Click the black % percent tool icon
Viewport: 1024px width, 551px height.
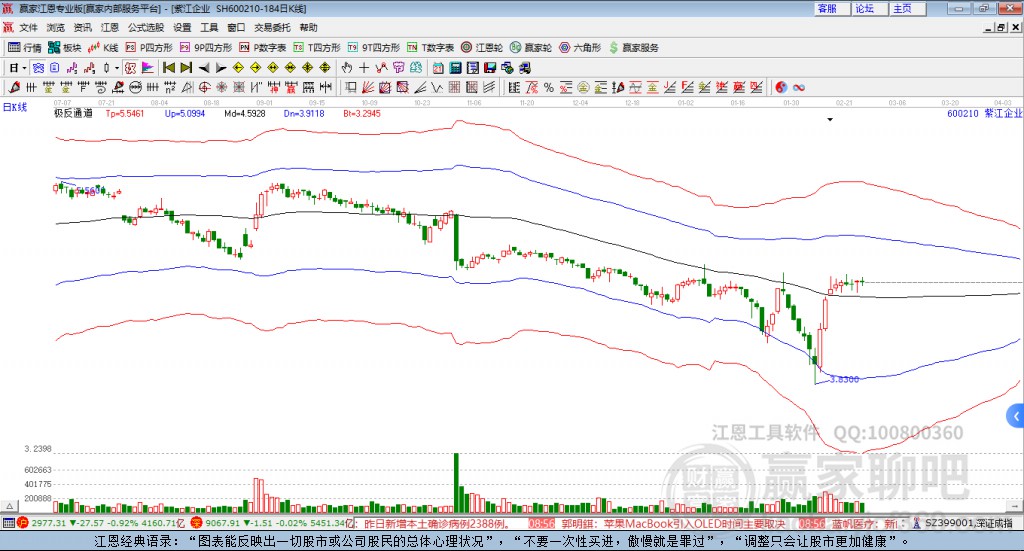click(x=549, y=87)
